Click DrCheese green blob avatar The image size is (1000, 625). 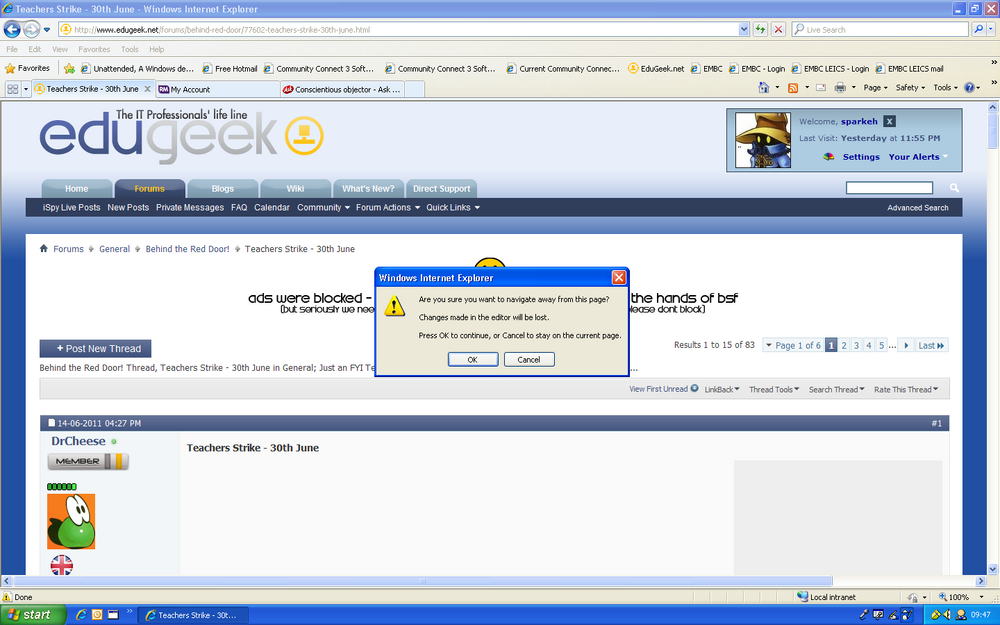coord(71,522)
